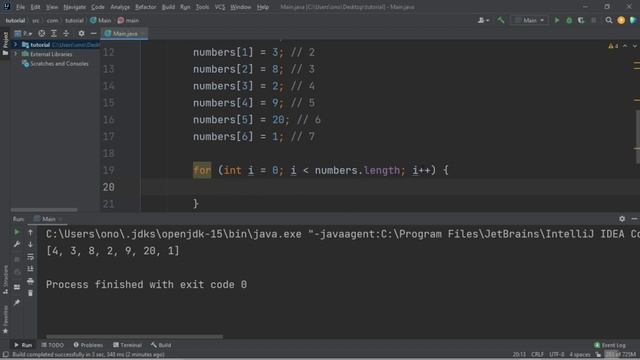The height and width of the screenshot is (360, 640).
Task: Open the JetBrains Toolbox icon at toolbar end
Action: tap(633, 20)
